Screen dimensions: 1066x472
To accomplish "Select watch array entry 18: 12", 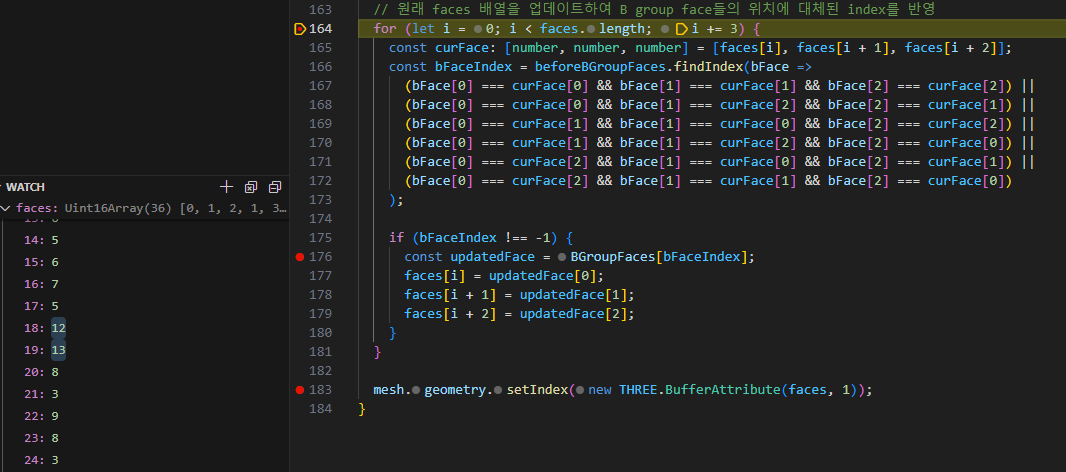I will (144, 328).
